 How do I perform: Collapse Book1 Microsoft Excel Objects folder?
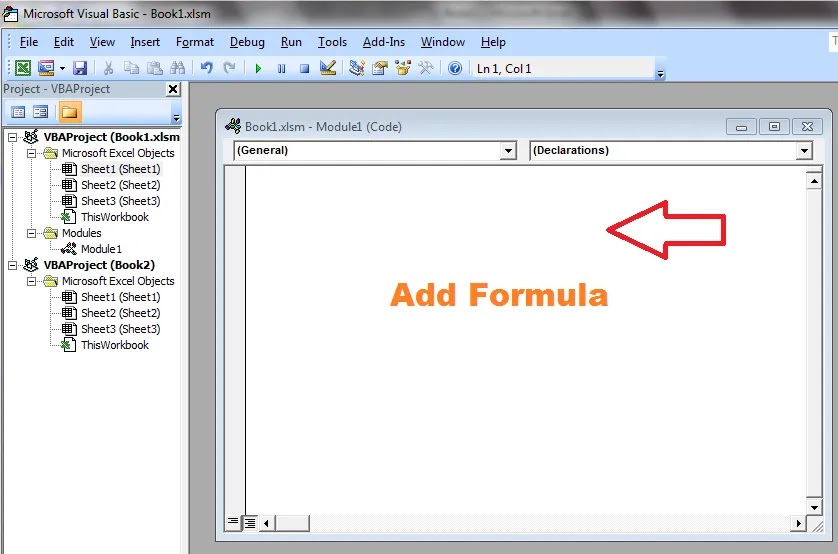coord(32,153)
